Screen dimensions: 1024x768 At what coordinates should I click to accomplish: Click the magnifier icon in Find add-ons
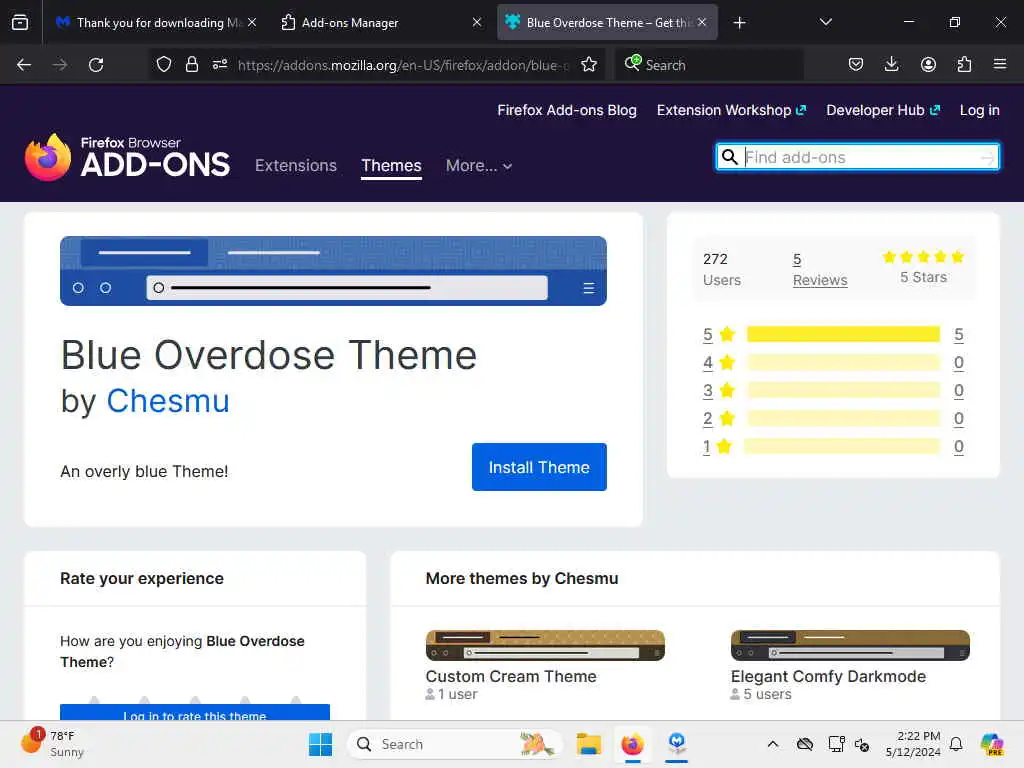pyautogui.click(x=729, y=157)
